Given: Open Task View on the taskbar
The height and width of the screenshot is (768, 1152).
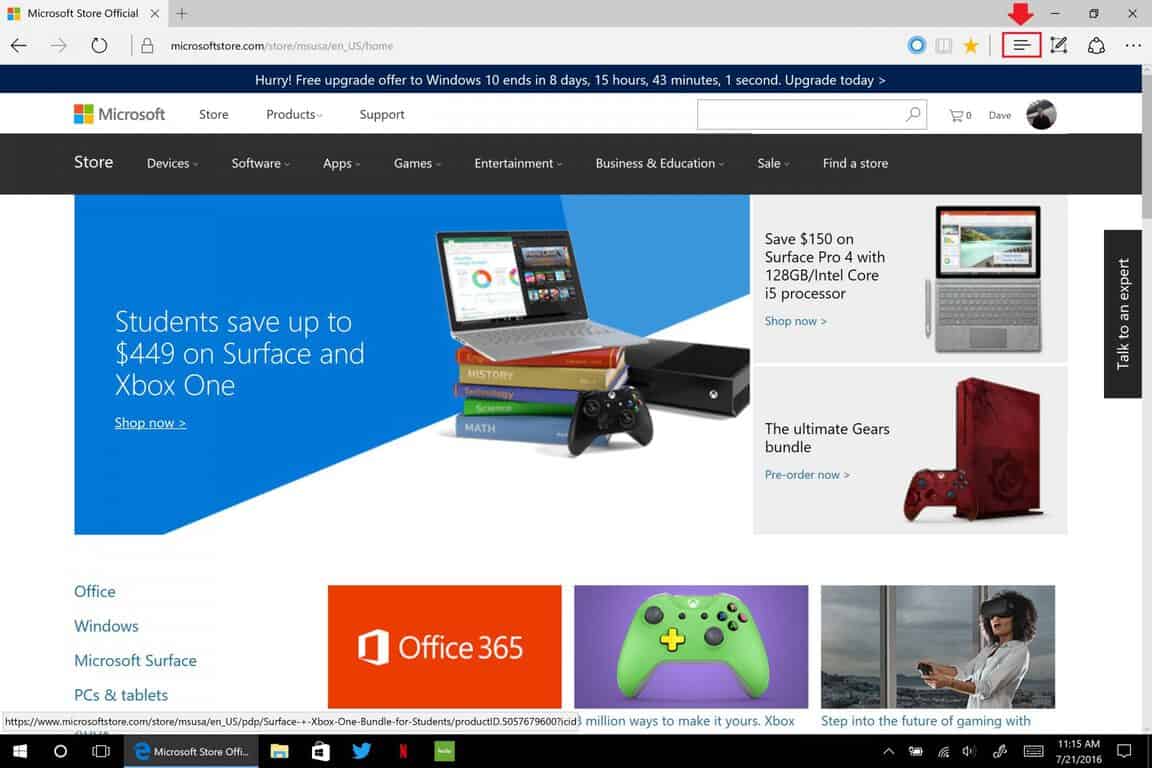Looking at the screenshot, I should (x=101, y=751).
